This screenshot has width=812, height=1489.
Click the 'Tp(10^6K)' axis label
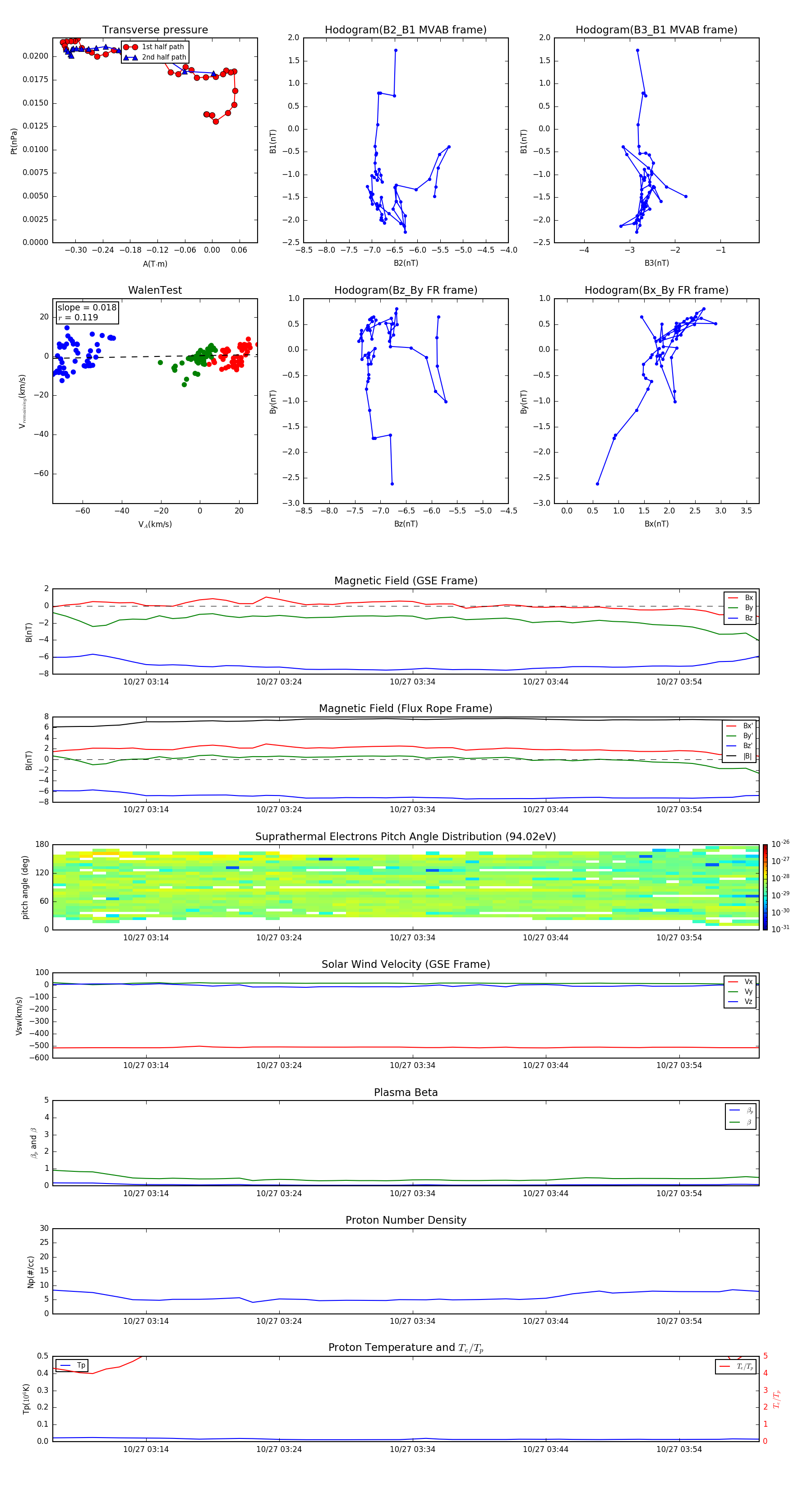coord(26,1399)
